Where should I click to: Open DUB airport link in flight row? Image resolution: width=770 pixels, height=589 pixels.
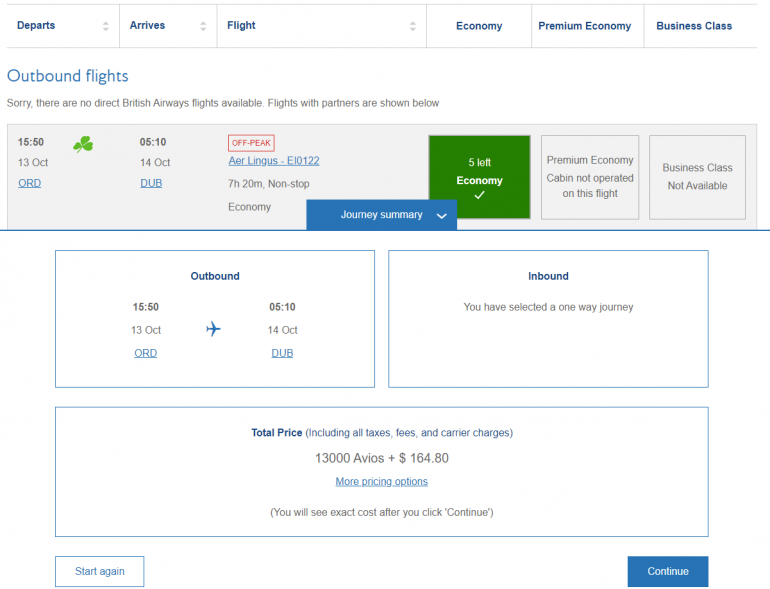[151, 183]
